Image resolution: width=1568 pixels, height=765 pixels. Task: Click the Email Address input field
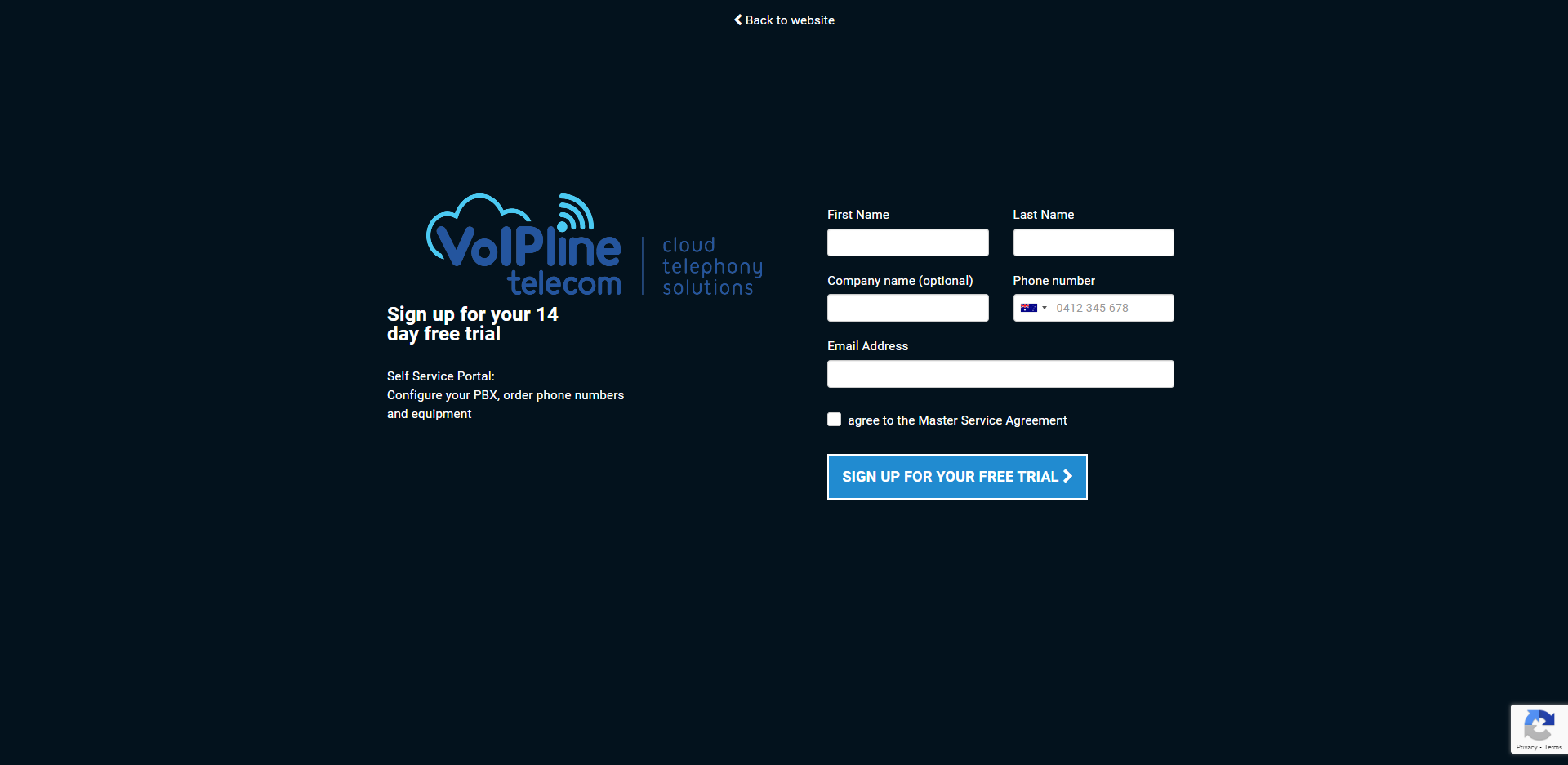tap(1000, 374)
